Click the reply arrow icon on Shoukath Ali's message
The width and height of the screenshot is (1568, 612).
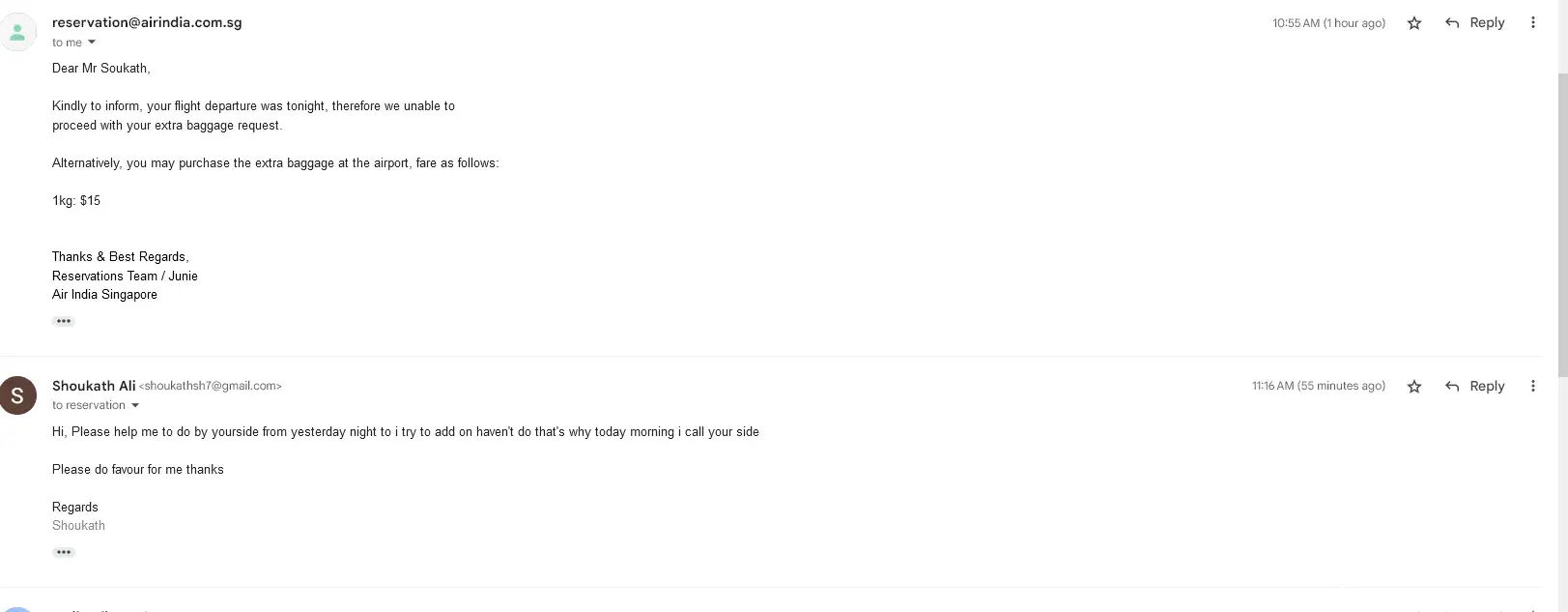click(x=1451, y=387)
